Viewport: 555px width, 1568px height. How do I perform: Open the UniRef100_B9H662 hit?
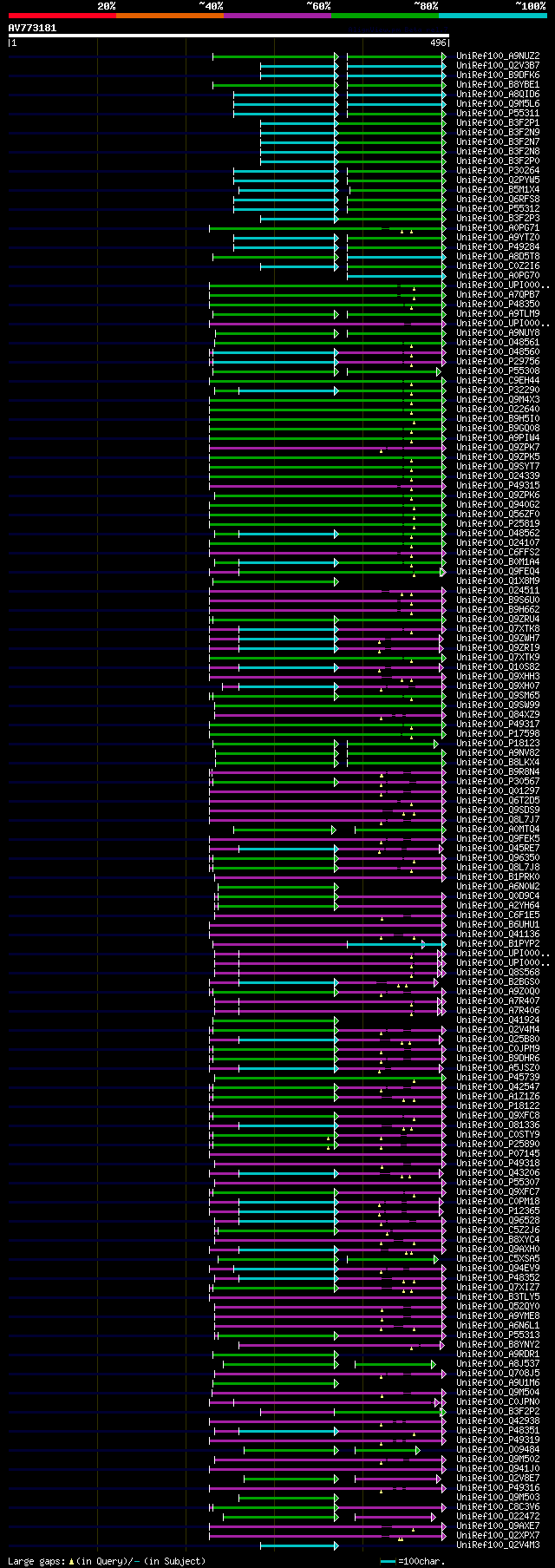[498, 609]
